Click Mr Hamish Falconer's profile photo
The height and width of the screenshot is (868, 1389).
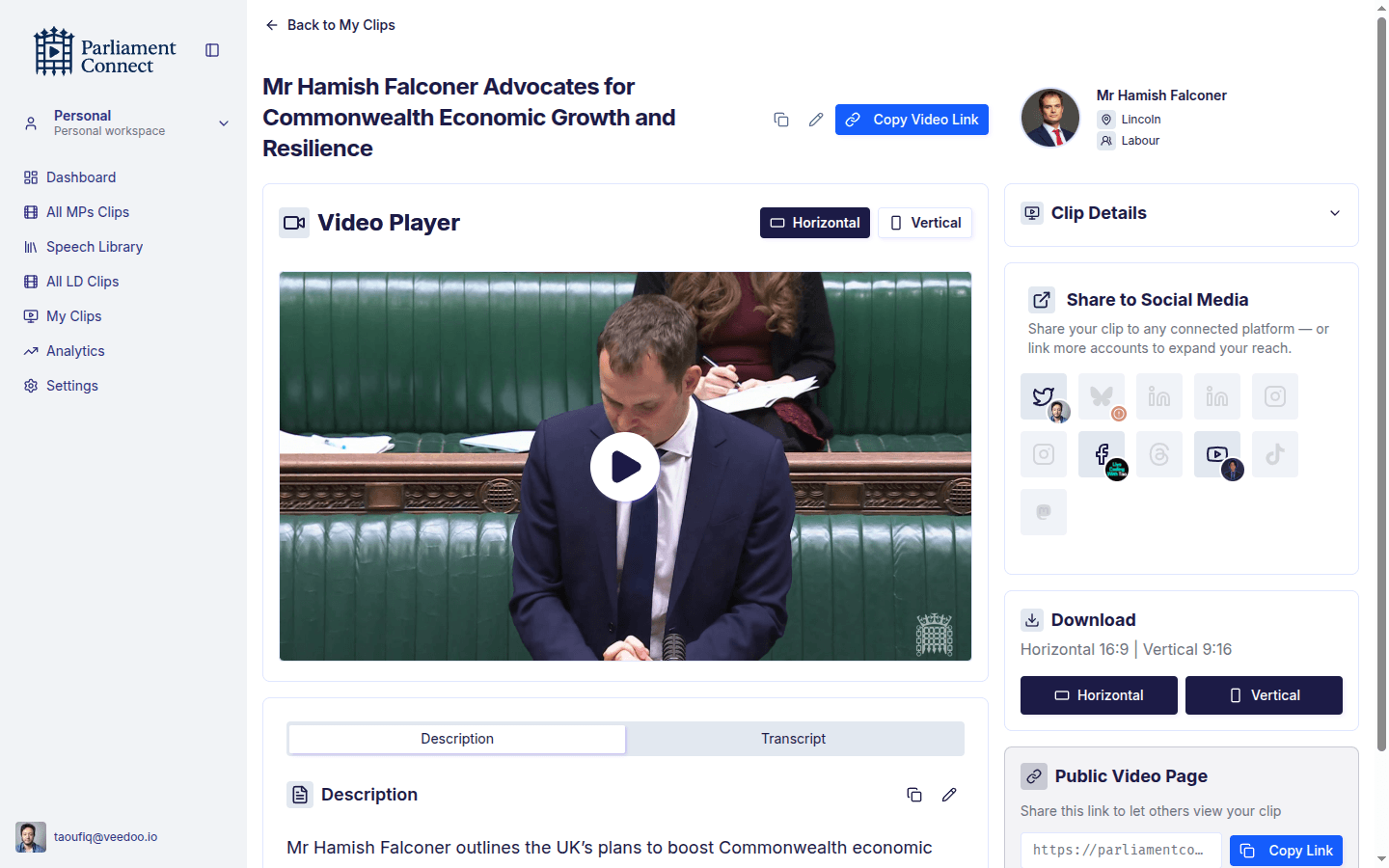(1050, 118)
